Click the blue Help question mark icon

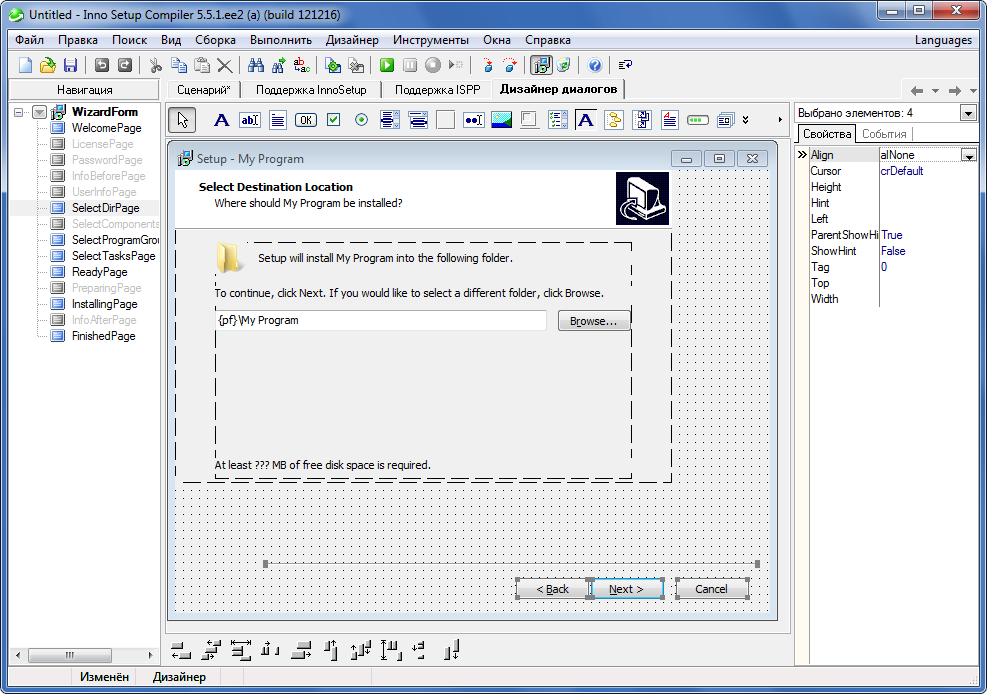point(595,65)
